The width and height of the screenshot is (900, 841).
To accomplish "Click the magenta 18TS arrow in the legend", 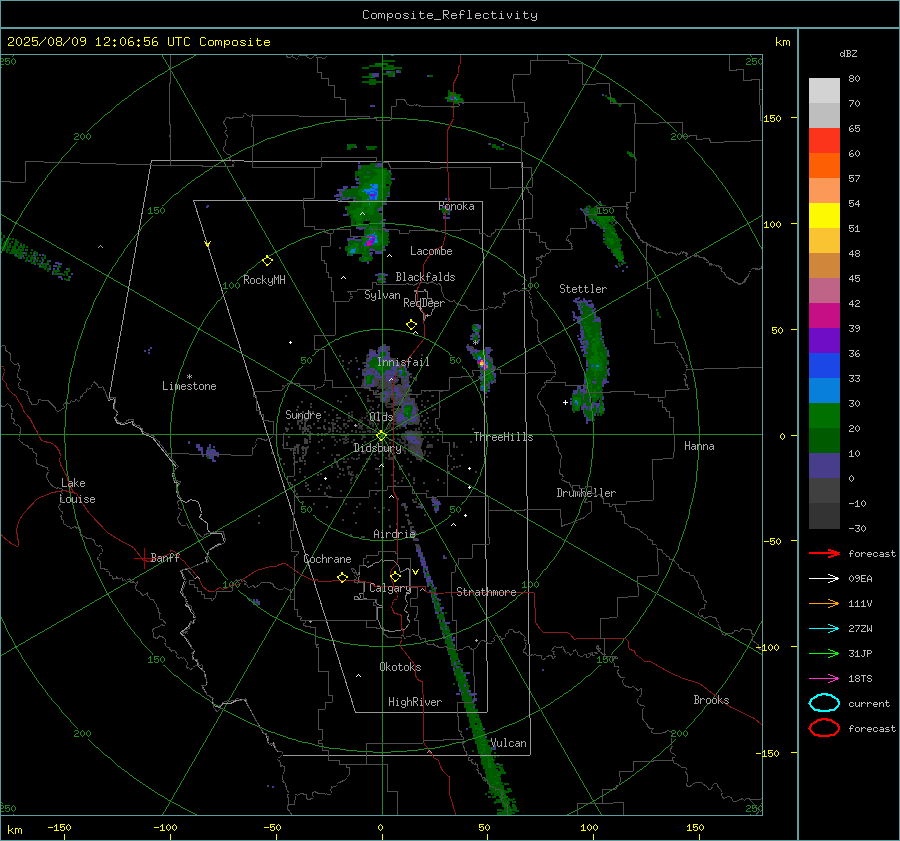I will pos(824,679).
